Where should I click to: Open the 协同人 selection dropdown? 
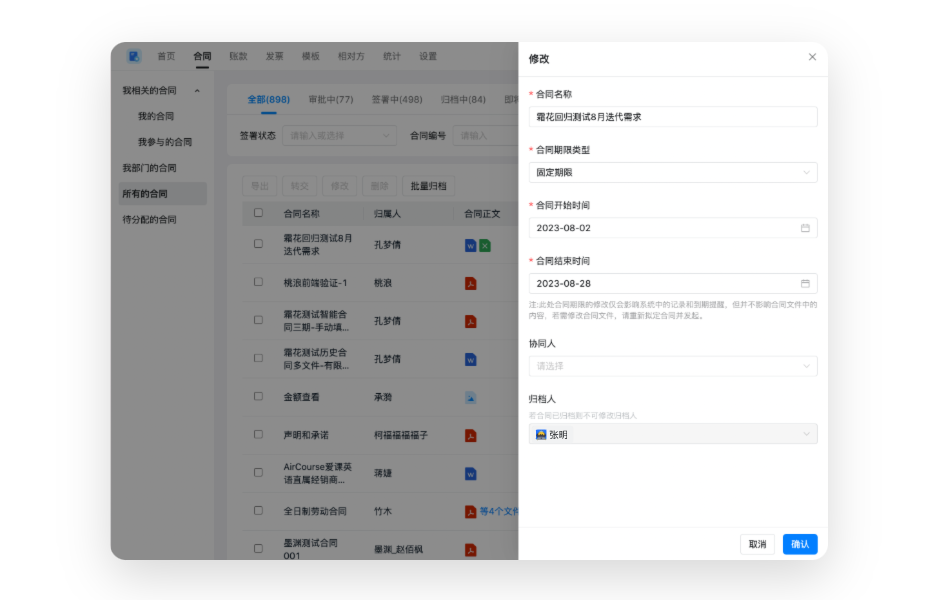tap(673, 366)
